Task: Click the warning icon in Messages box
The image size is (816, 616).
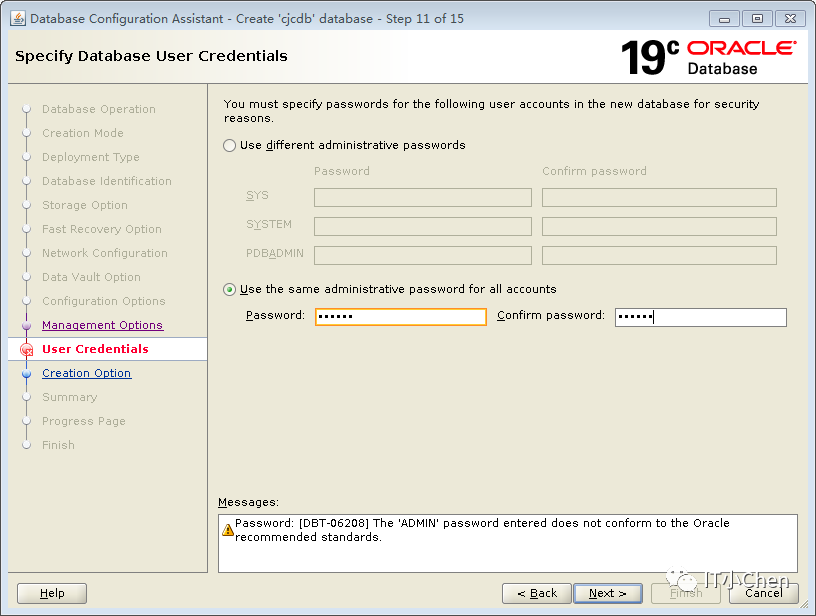Action: (x=227, y=530)
